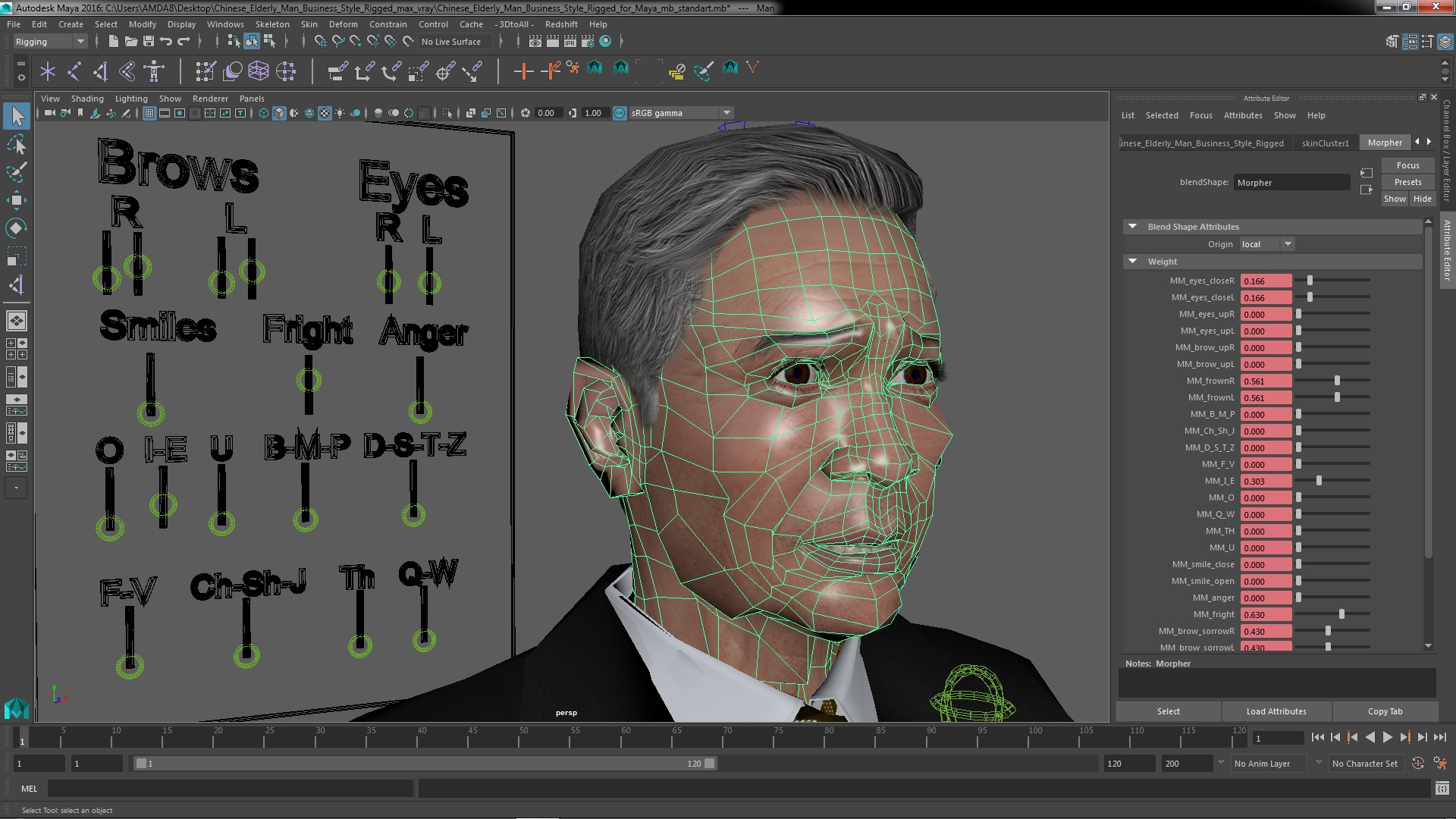This screenshot has width=1456, height=819.
Task: Toggle viewport Film Gate icon
Action: tap(165, 113)
